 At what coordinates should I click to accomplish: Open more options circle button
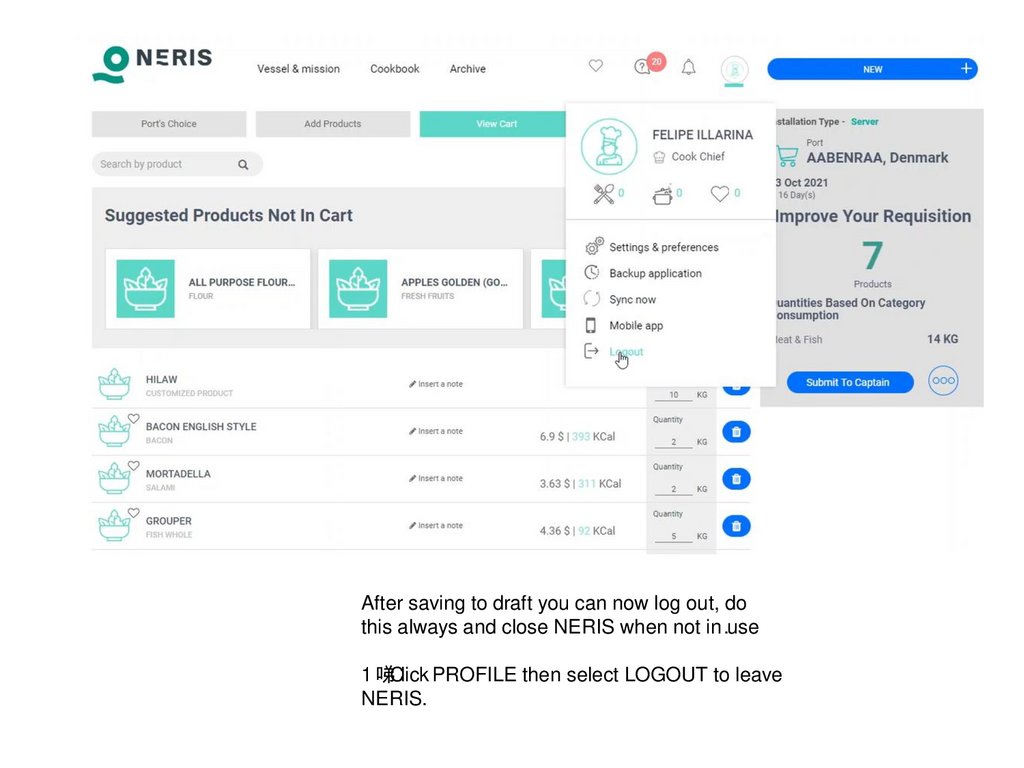tap(943, 381)
